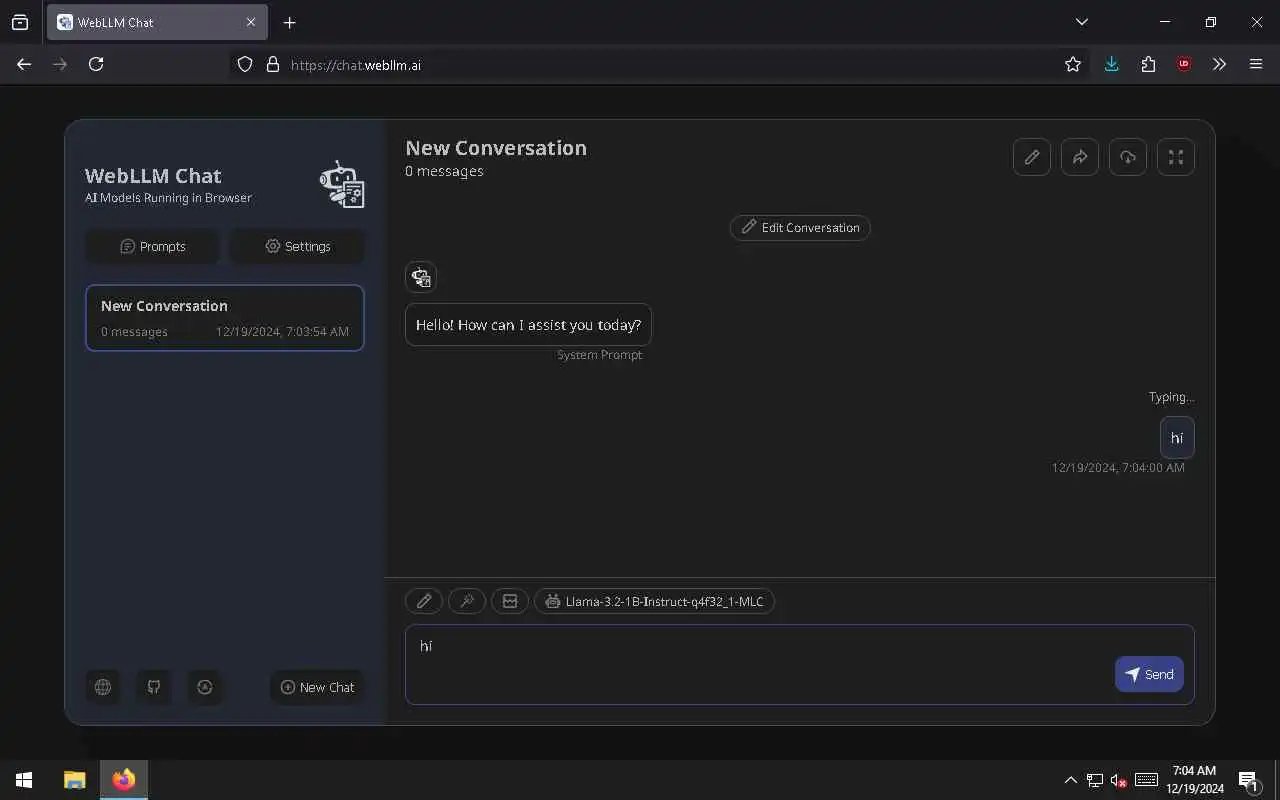Click the circular icon beside GitHub icon
Screen dimensions: 1280x800
tap(205, 687)
